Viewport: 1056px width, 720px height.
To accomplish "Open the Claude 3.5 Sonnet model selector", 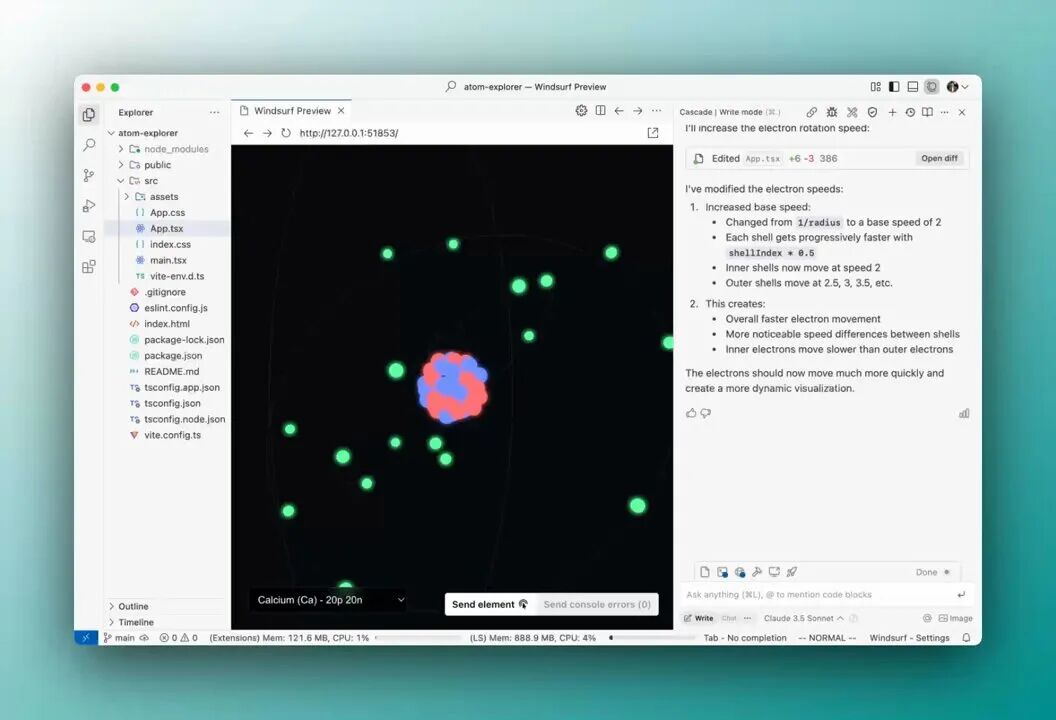I will 803,618.
